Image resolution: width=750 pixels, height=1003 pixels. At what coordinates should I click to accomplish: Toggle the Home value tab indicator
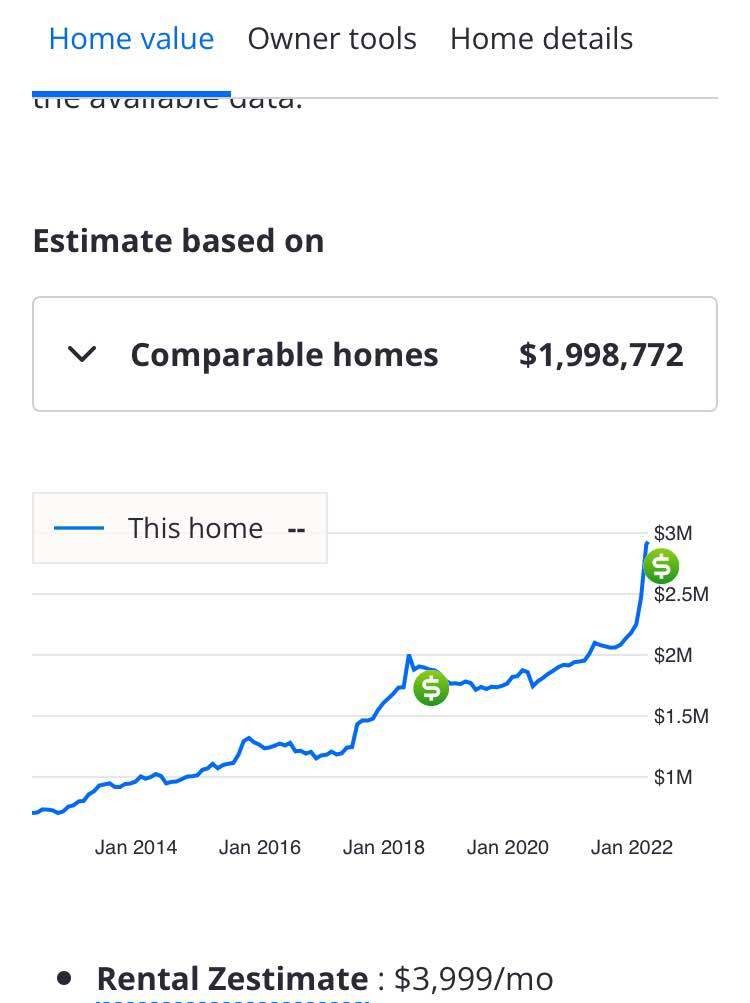[130, 38]
